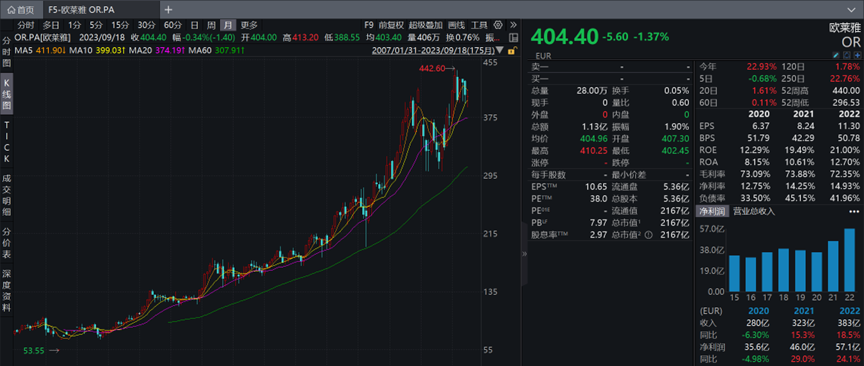Screen dimensions: 864x366
Task: Click the F9 button
Action: tap(369, 25)
